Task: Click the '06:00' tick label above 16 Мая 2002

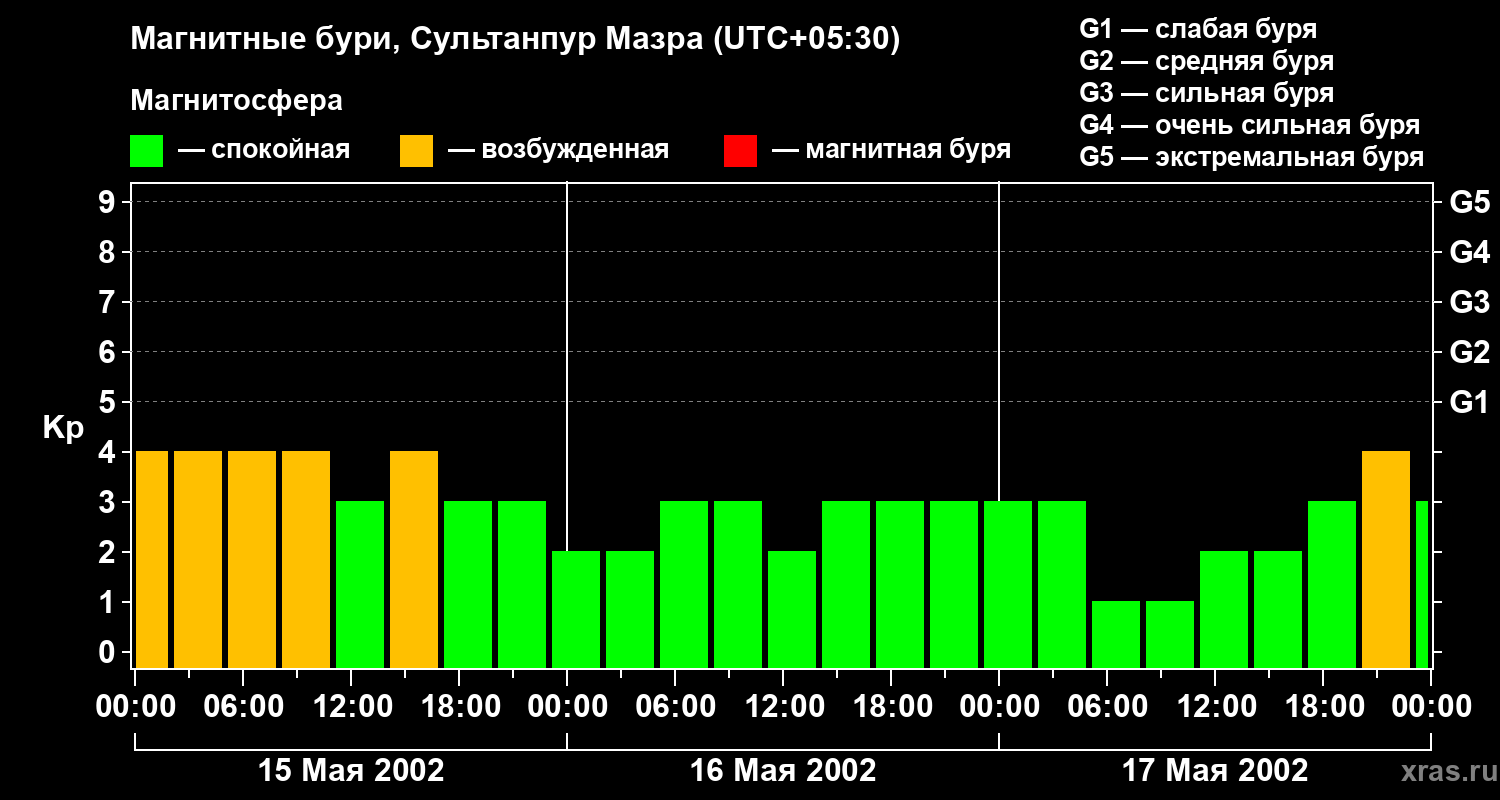Action: 675,706
